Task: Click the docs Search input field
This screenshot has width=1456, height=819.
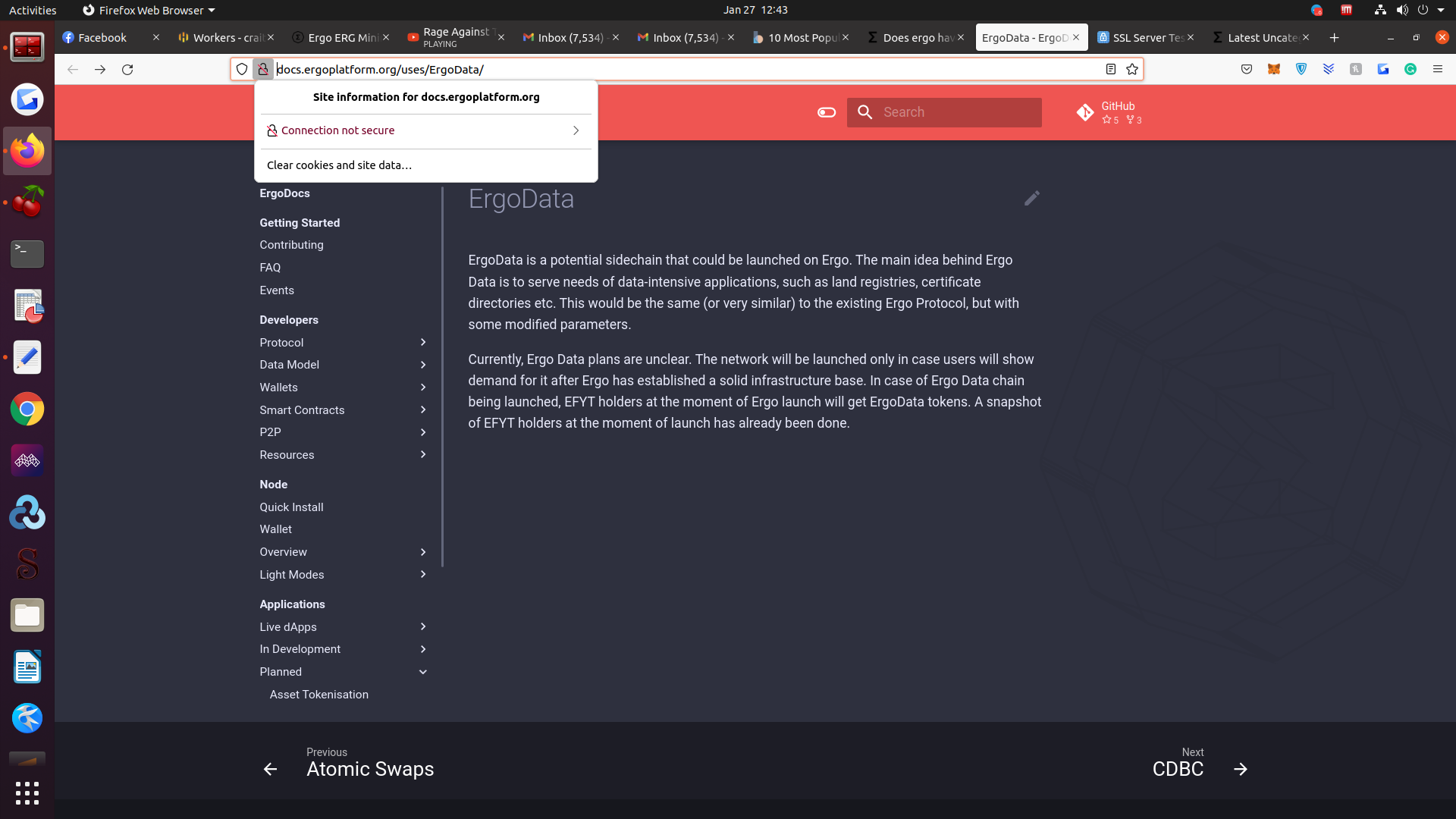Action: point(957,112)
